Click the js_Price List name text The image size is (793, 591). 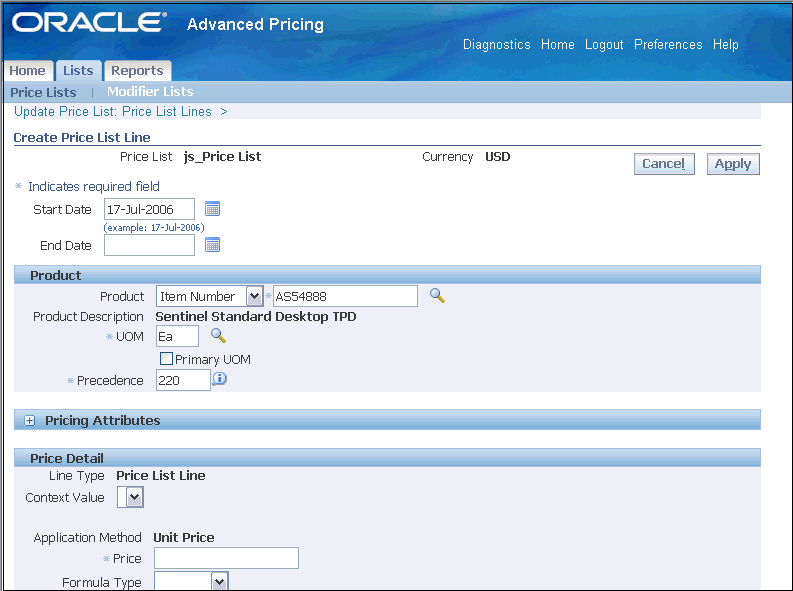[223, 157]
